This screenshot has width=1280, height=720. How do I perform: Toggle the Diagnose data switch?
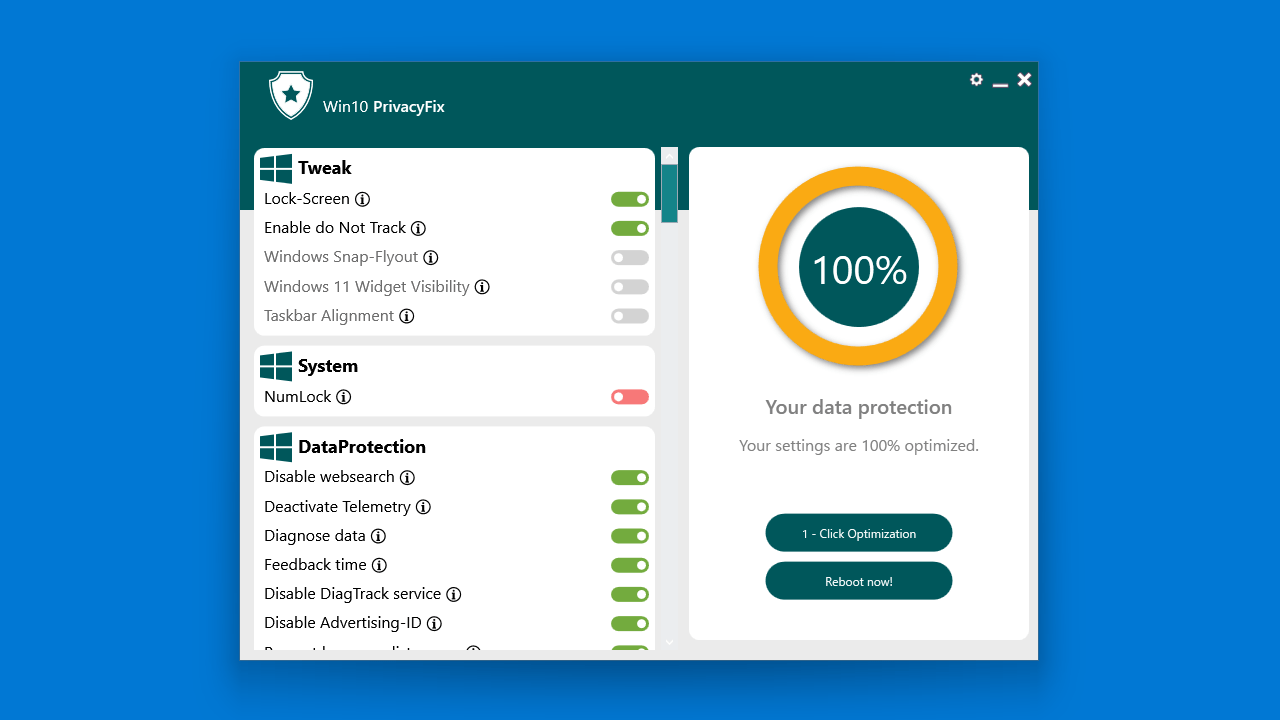pos(630,536)
